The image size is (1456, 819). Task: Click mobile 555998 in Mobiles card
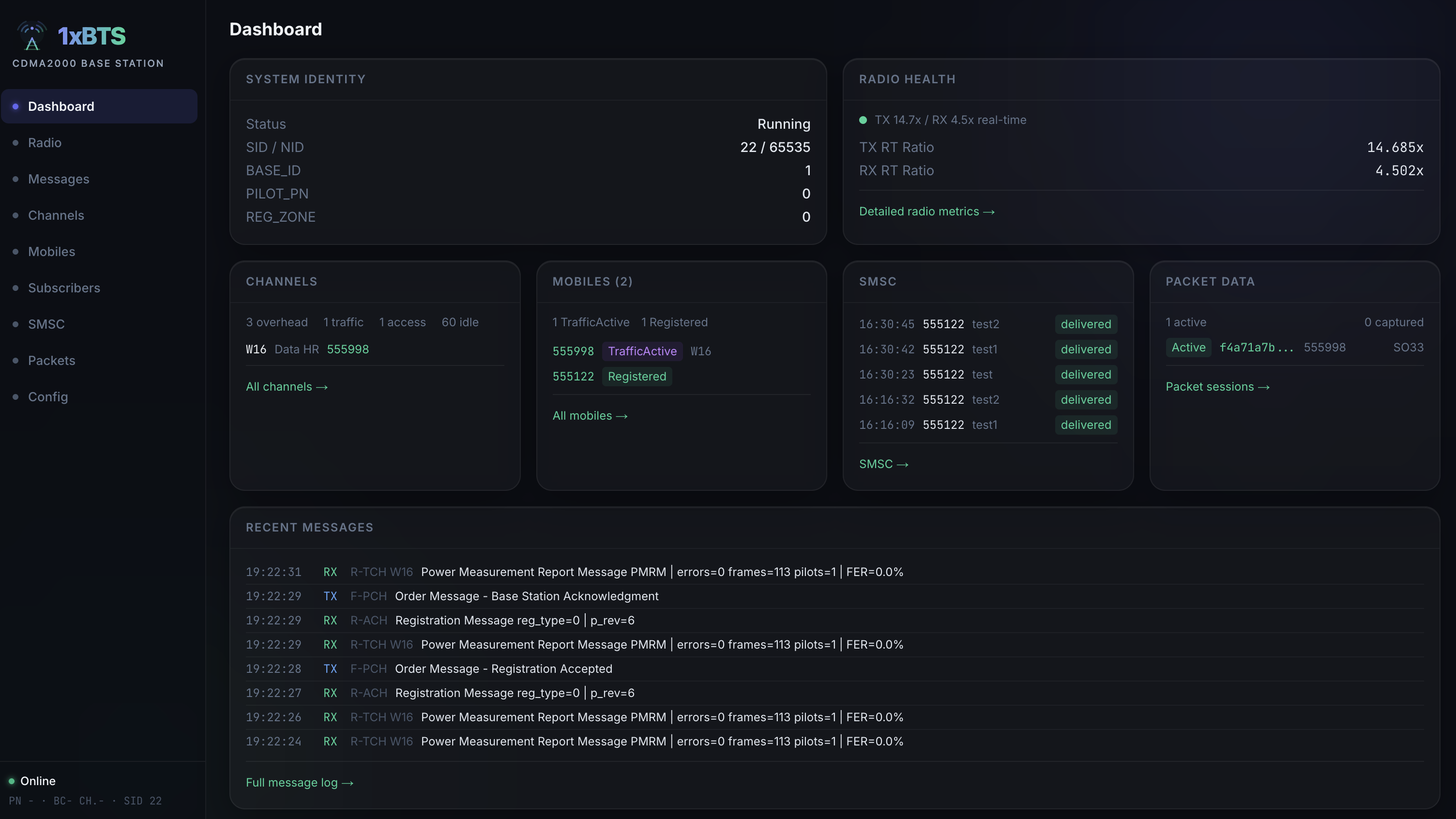click(573, 351)
